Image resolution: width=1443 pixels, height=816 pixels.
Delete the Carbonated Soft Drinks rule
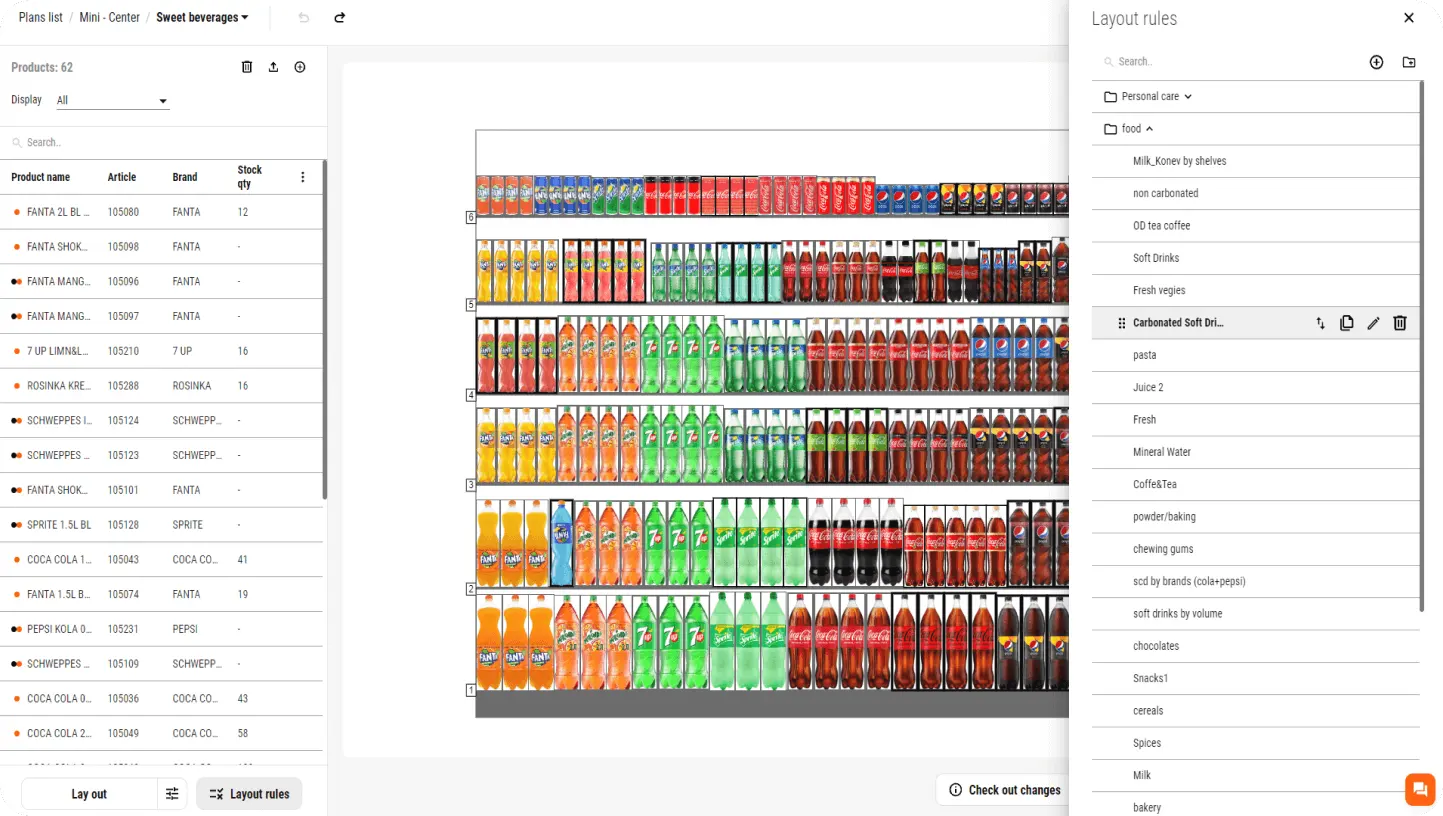(1400, 323)
